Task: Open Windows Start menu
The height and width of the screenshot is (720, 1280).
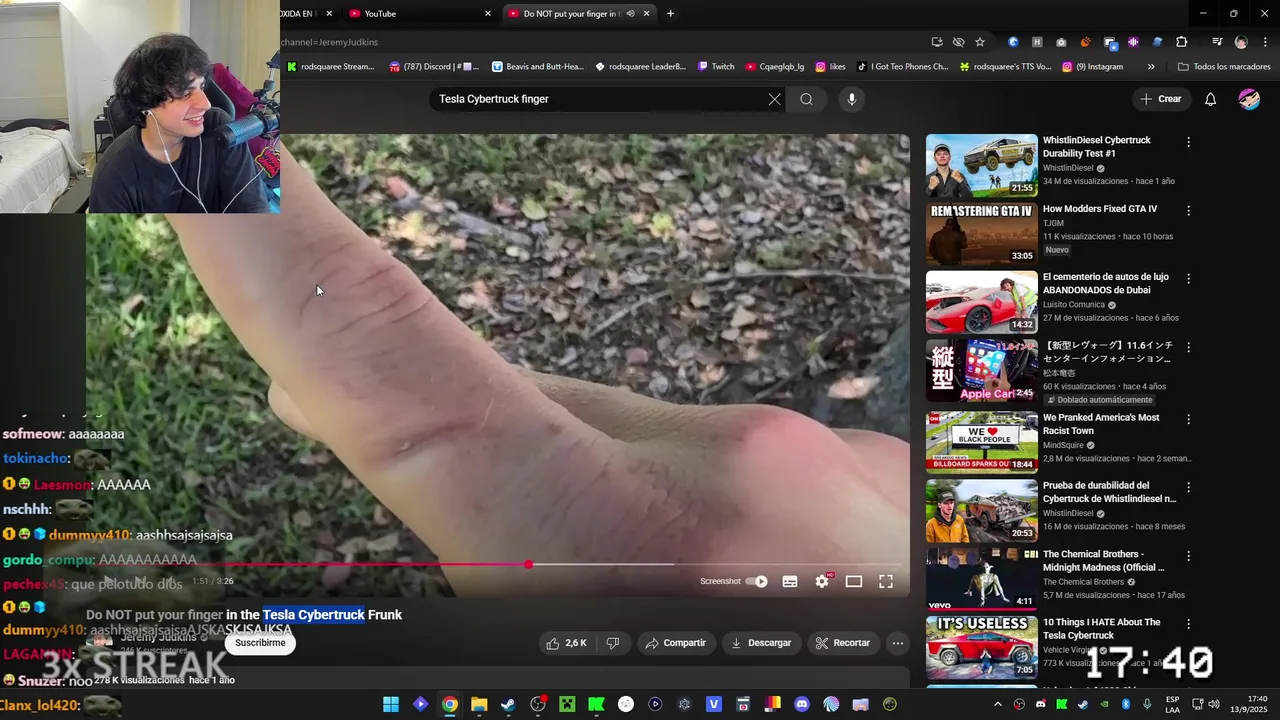Action: 391,704
